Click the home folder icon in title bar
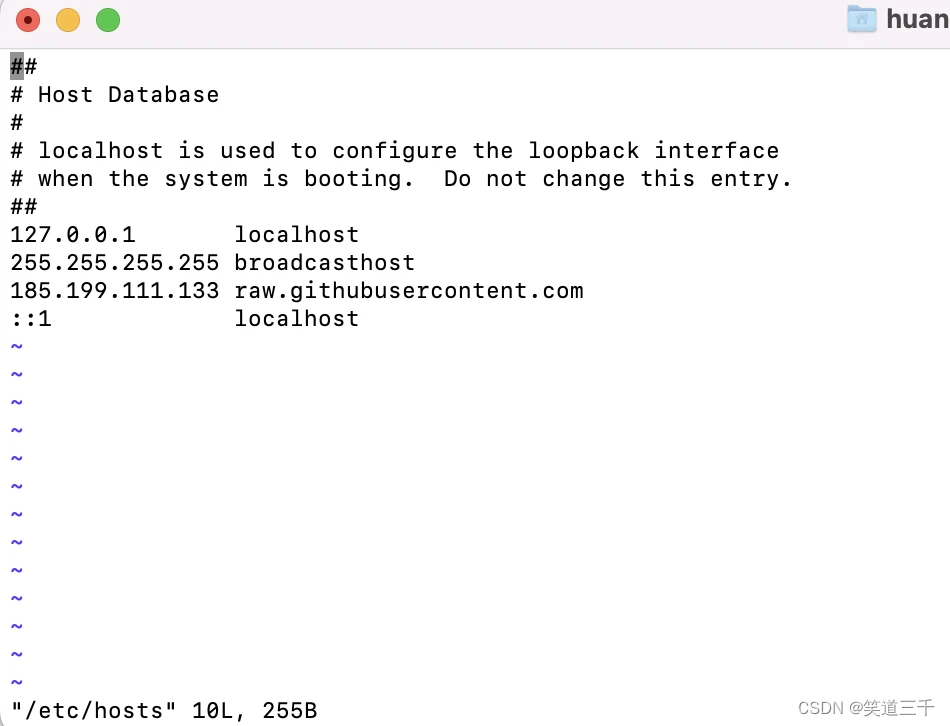The height and width of the screenshot is (726, 950). point(862,19)
